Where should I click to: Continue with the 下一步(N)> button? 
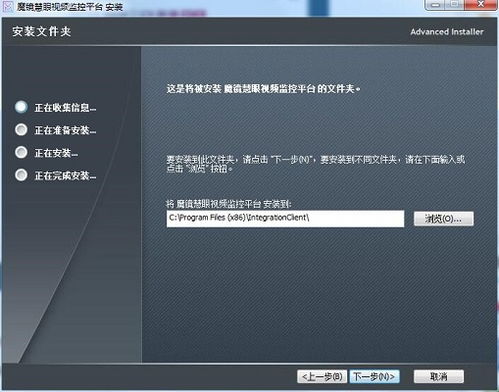coord(374,377)
